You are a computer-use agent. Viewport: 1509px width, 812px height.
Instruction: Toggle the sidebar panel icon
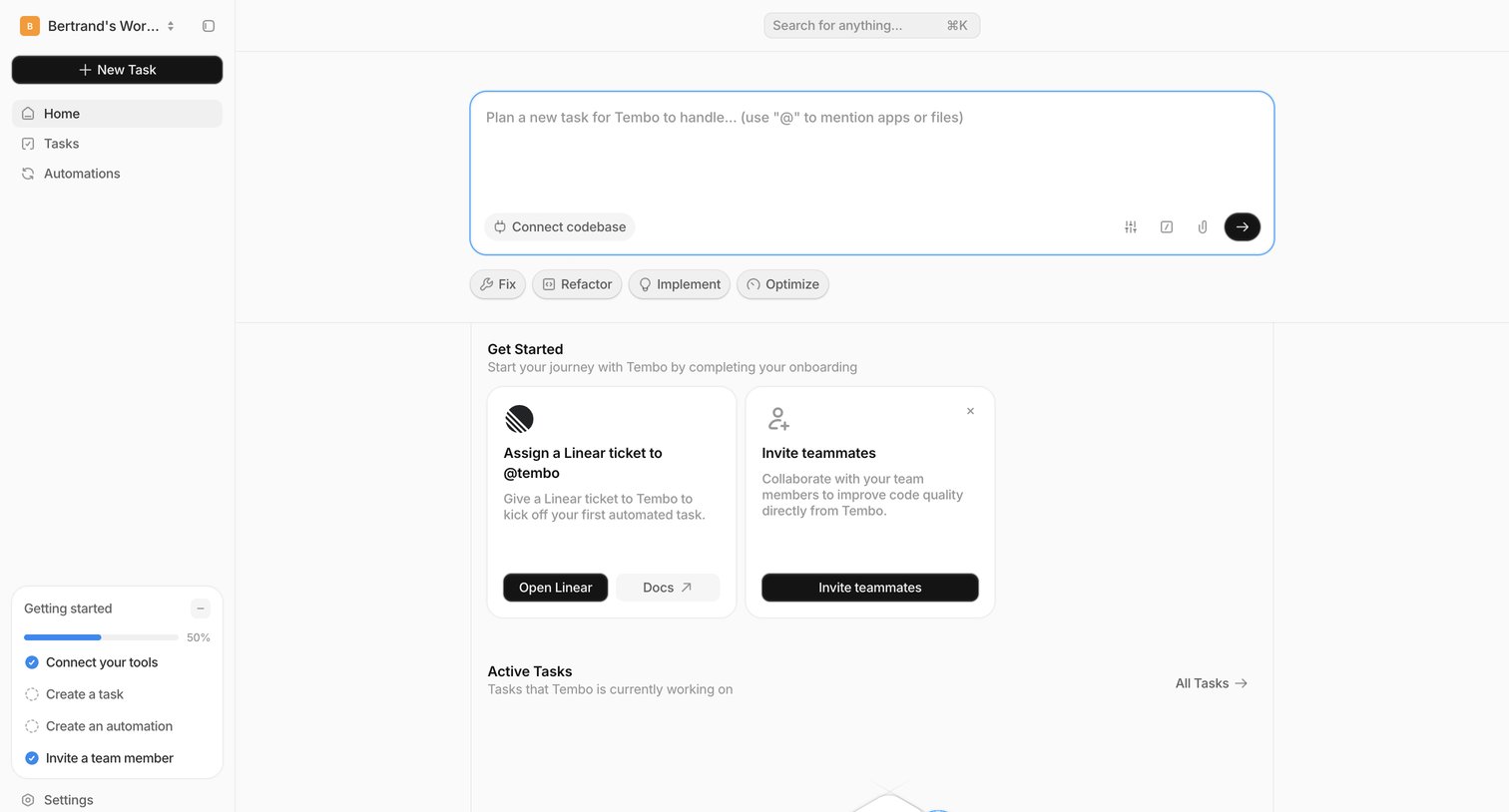pyautogui.click(x=209, y=26)
